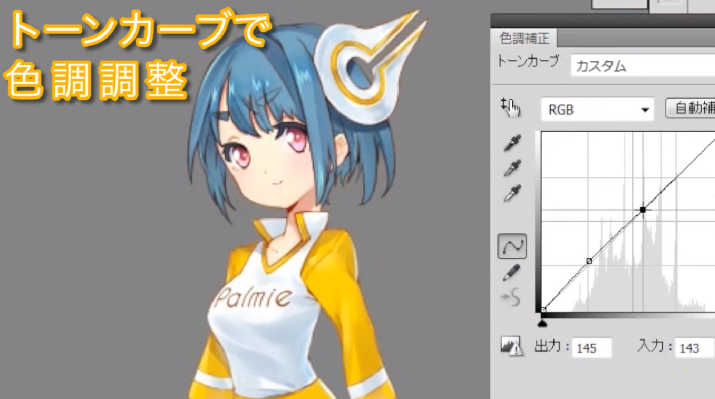
Task: Pick the gray point eyedropper
Action: tap(512, 168)
